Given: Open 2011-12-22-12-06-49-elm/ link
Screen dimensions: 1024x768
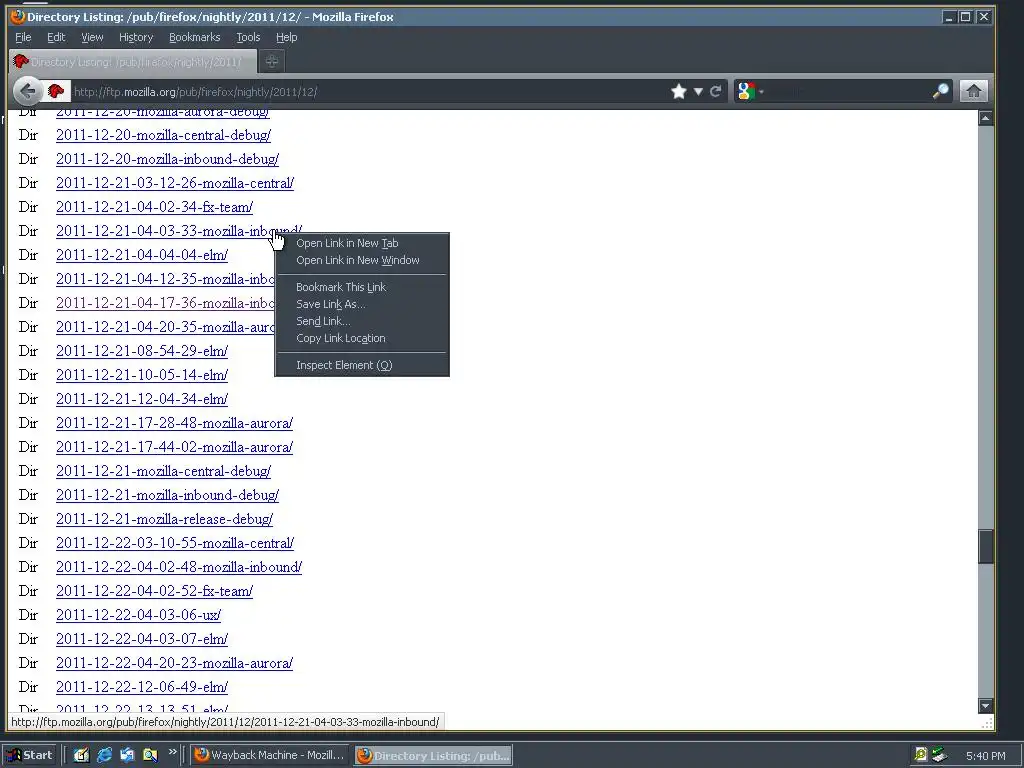Looking at the screenshot, I should pyautogui.click(x=142, y=687).
